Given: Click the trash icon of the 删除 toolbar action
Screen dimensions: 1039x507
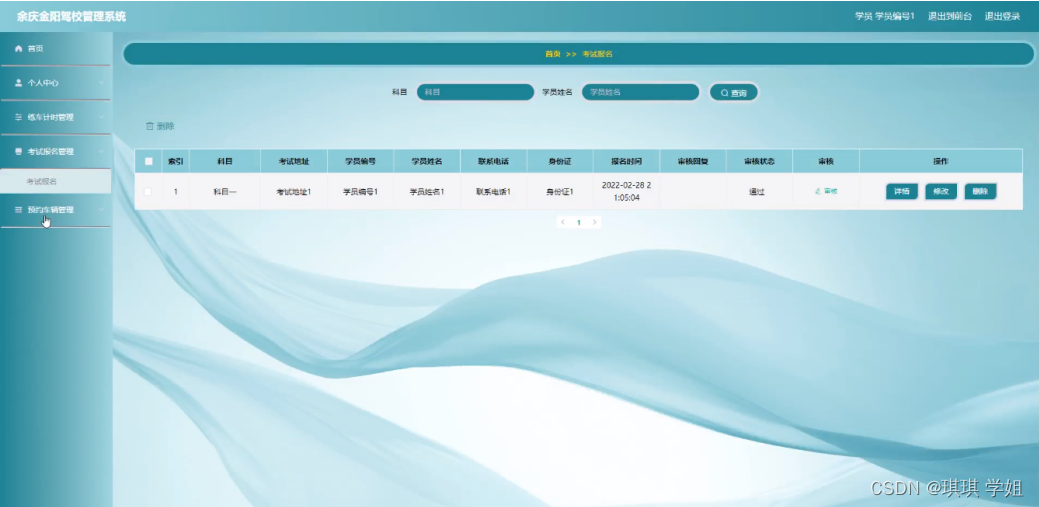Looking at the screenshot, I should (x=150, y=126).
